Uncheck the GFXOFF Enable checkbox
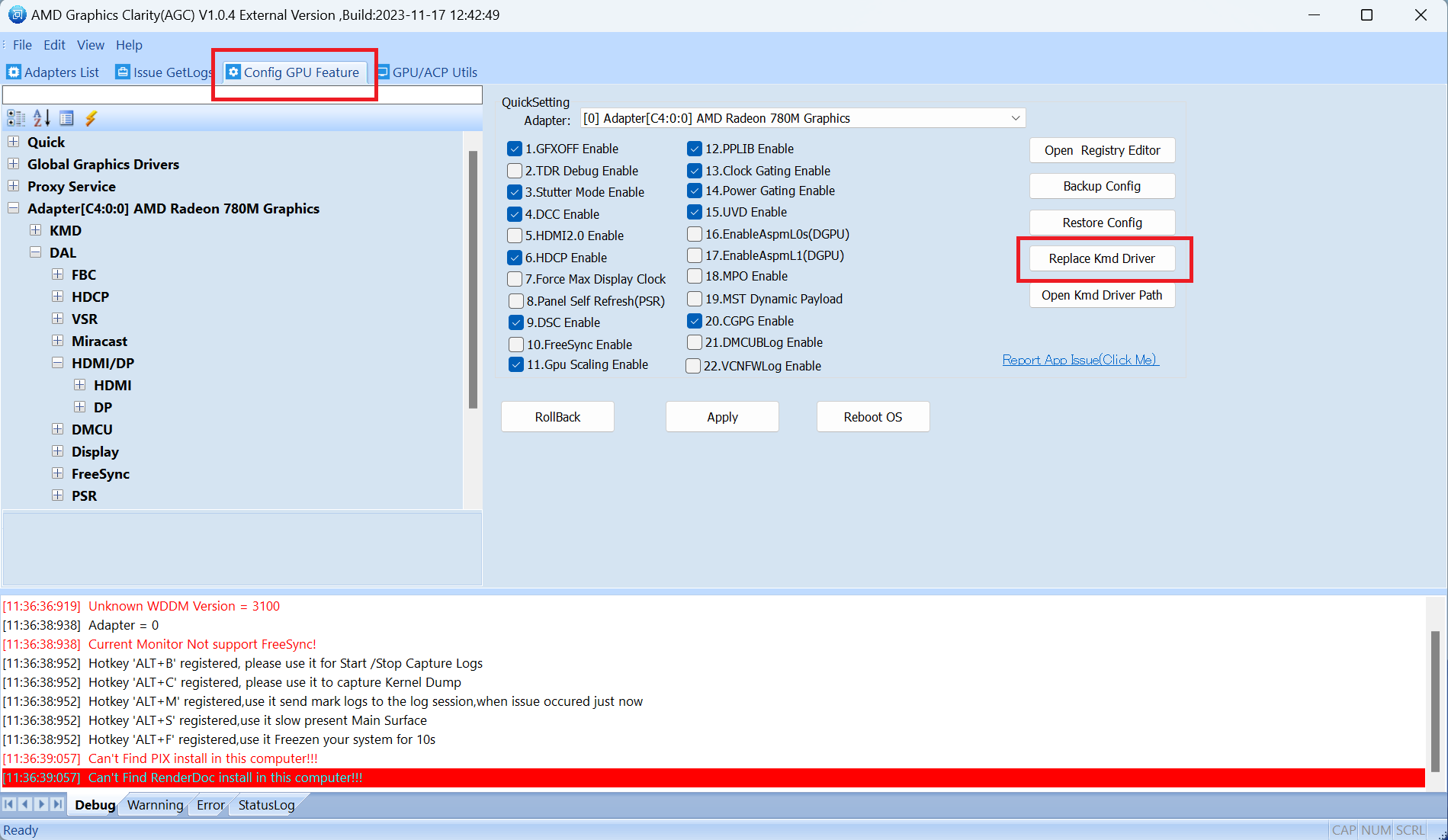Screen dimensions: 1448x840 [x=515, y=149]
